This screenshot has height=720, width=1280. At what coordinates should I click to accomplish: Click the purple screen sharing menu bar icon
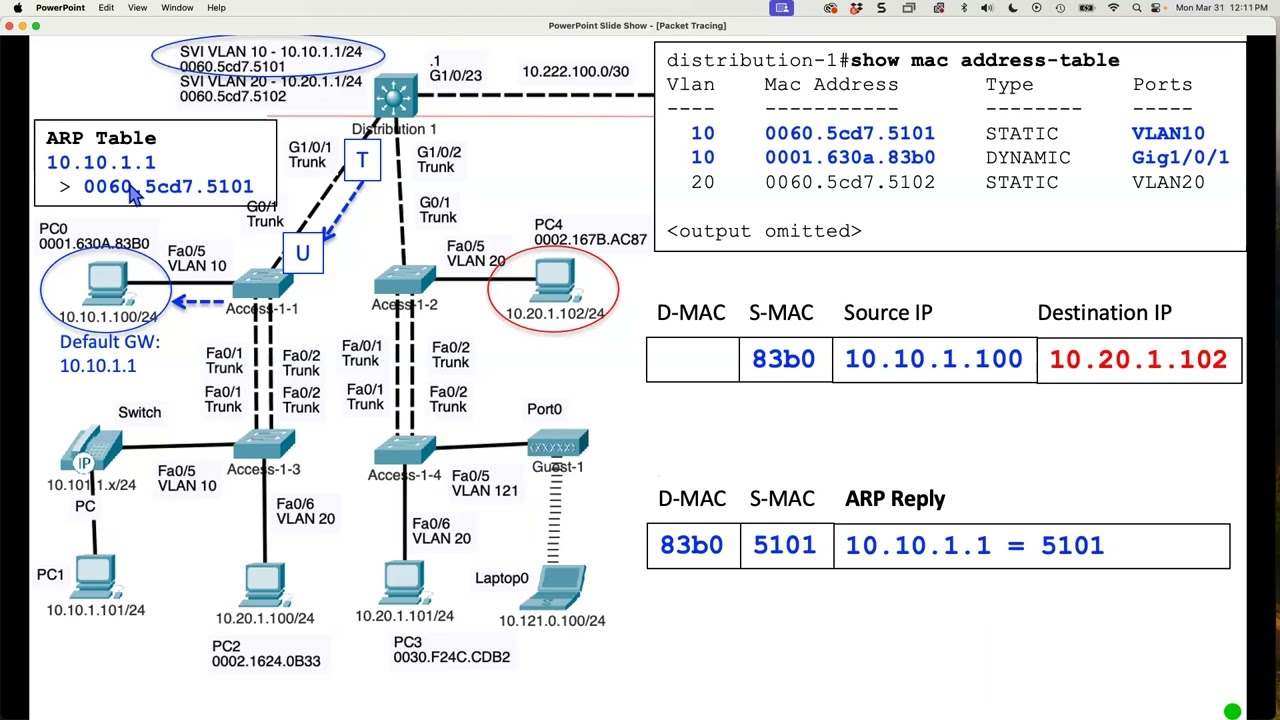pos(782,7)
